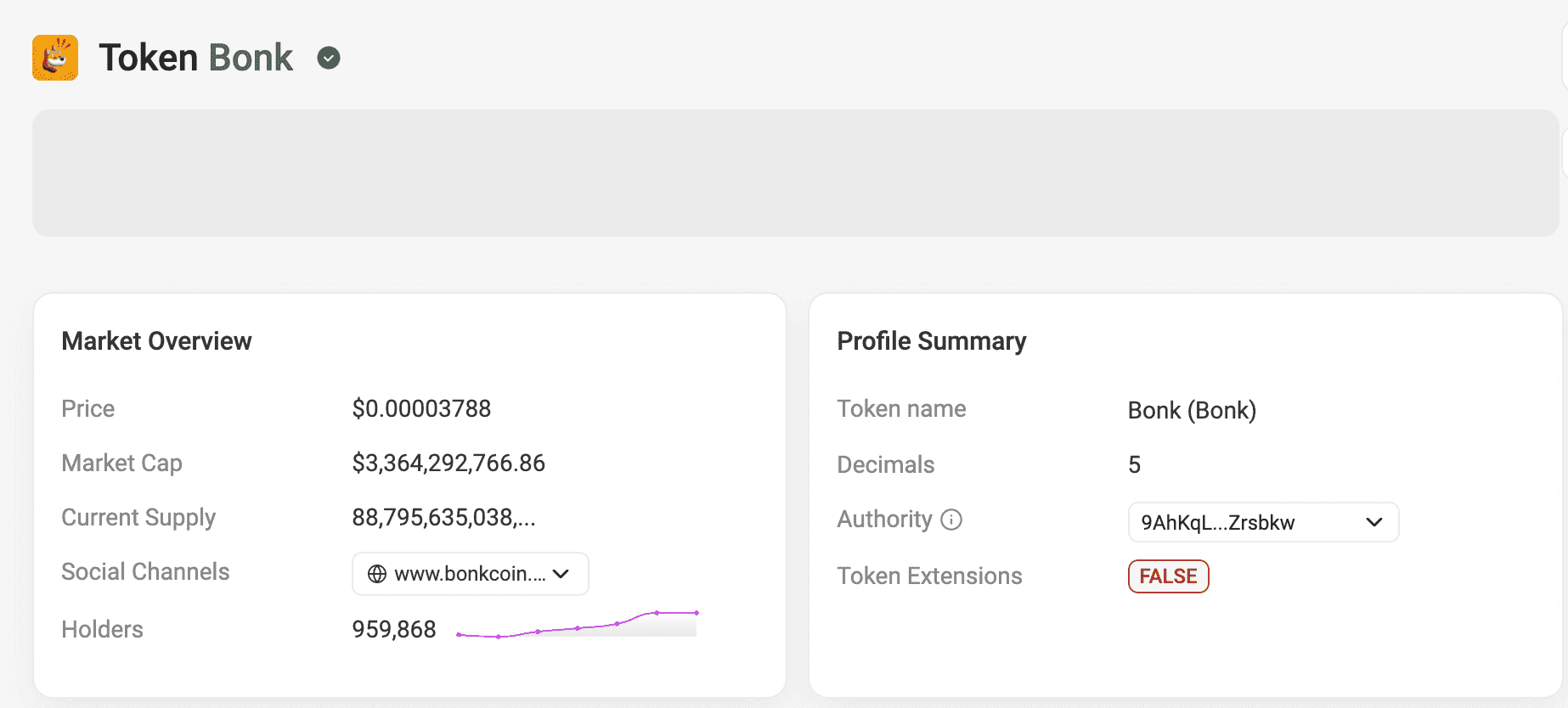Click the Decimals value 5
This screenshot has width=1568, height=708.
(1134, 465)
